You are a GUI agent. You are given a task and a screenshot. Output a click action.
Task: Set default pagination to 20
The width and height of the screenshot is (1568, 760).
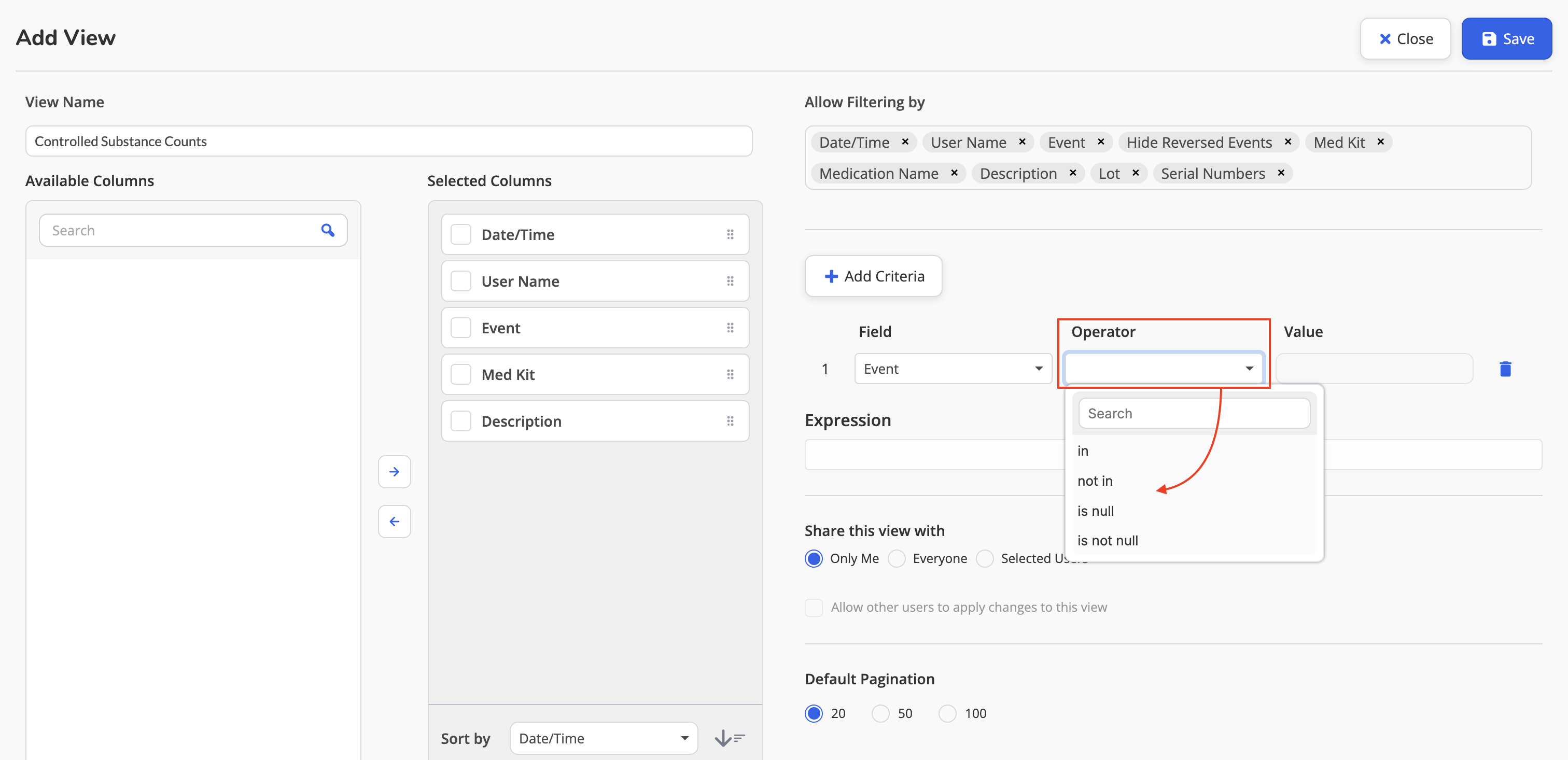point(814,713)
